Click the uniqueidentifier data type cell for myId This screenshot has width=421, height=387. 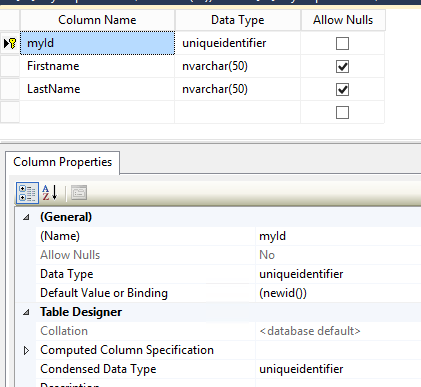[238, 43]
